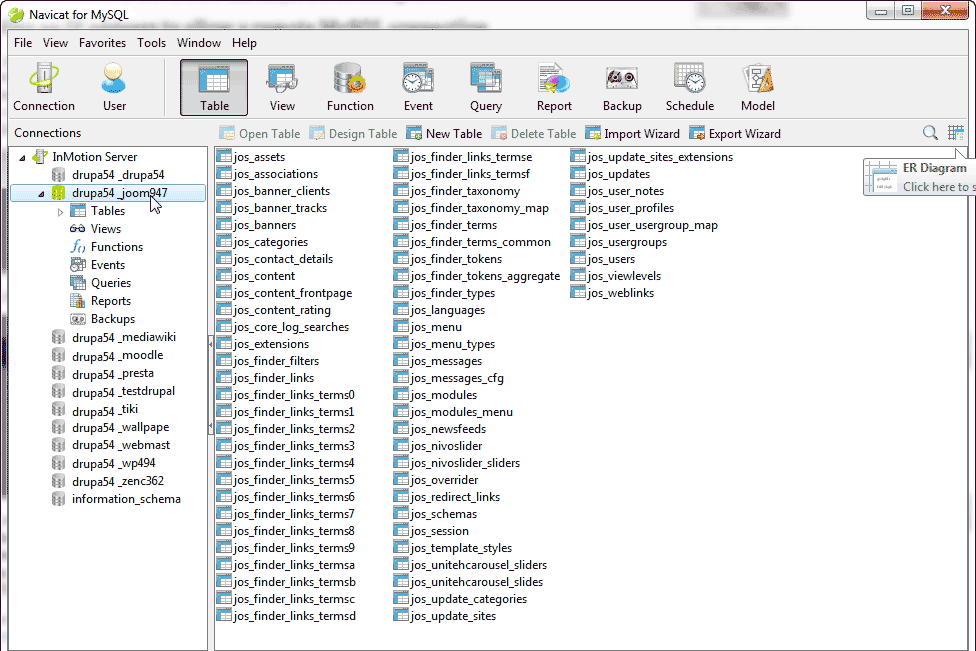976x651 pixels.
Task: Select the jos_users table
Action: pyautogui.click(x=609, y=259)
